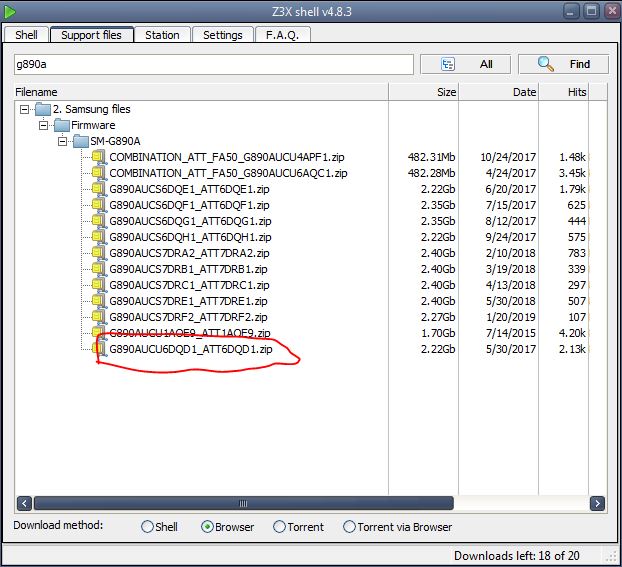Click the zip icon of G890AUCU6DQD1_ATT6DQD1.zip

click(x=99, y=349)
